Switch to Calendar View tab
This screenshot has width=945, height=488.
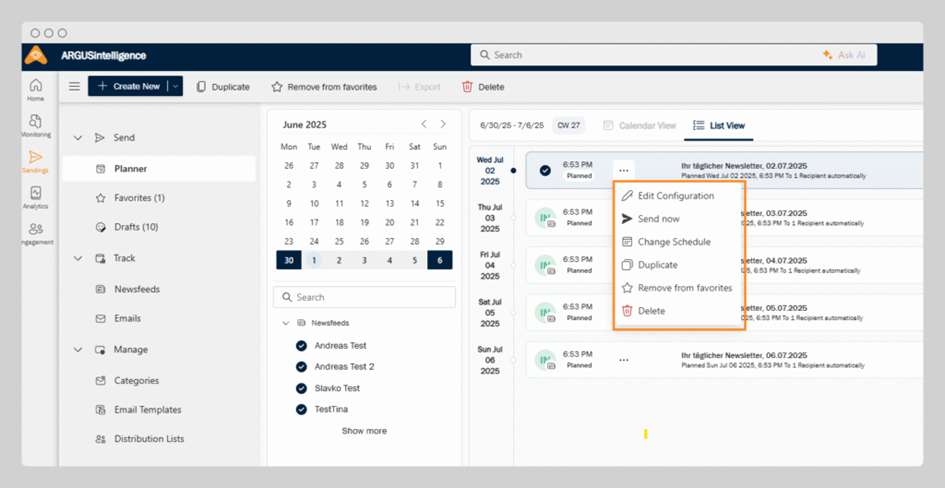click(x=640, y=126)
